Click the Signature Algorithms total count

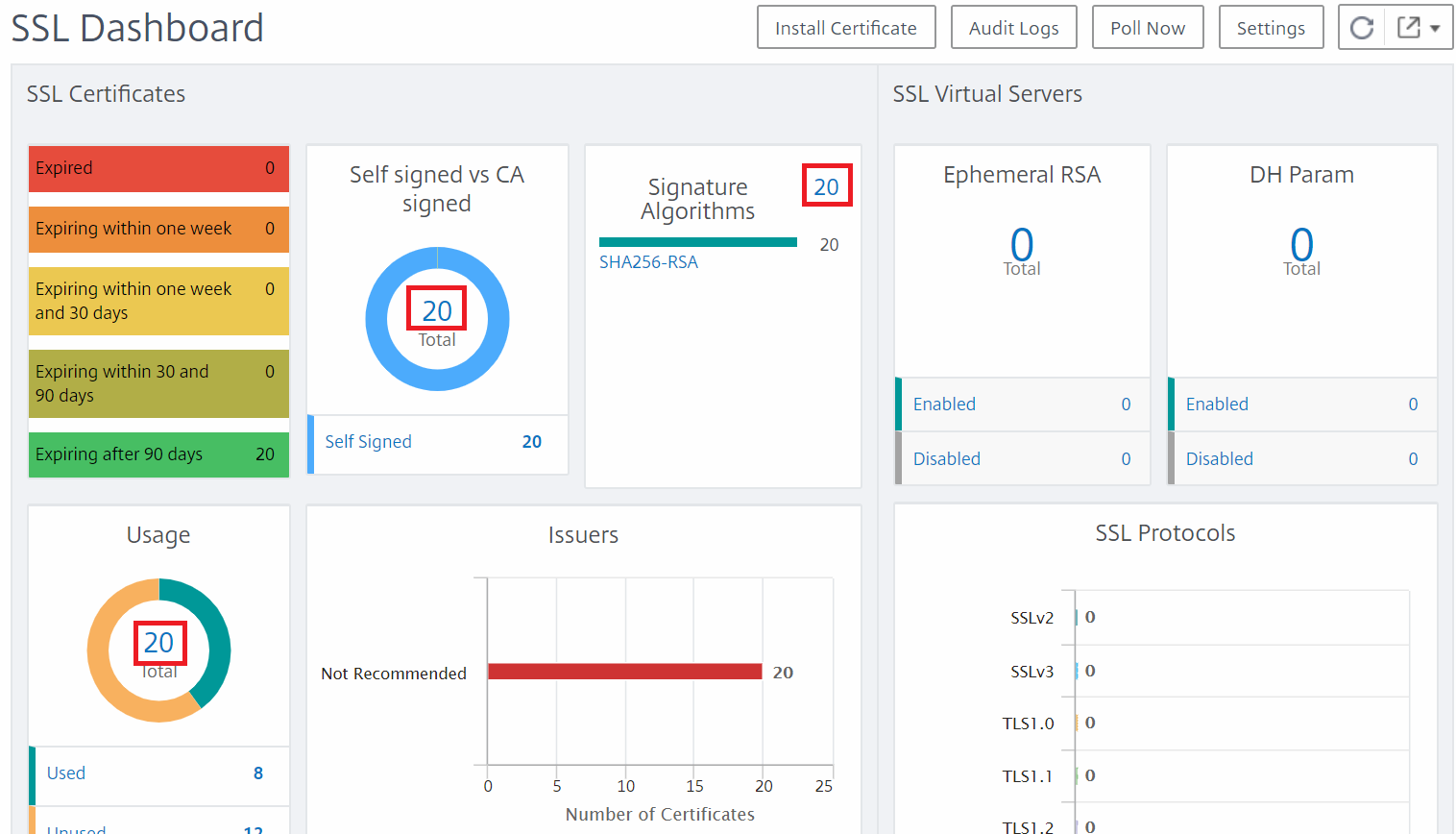(x=826, y=186)
